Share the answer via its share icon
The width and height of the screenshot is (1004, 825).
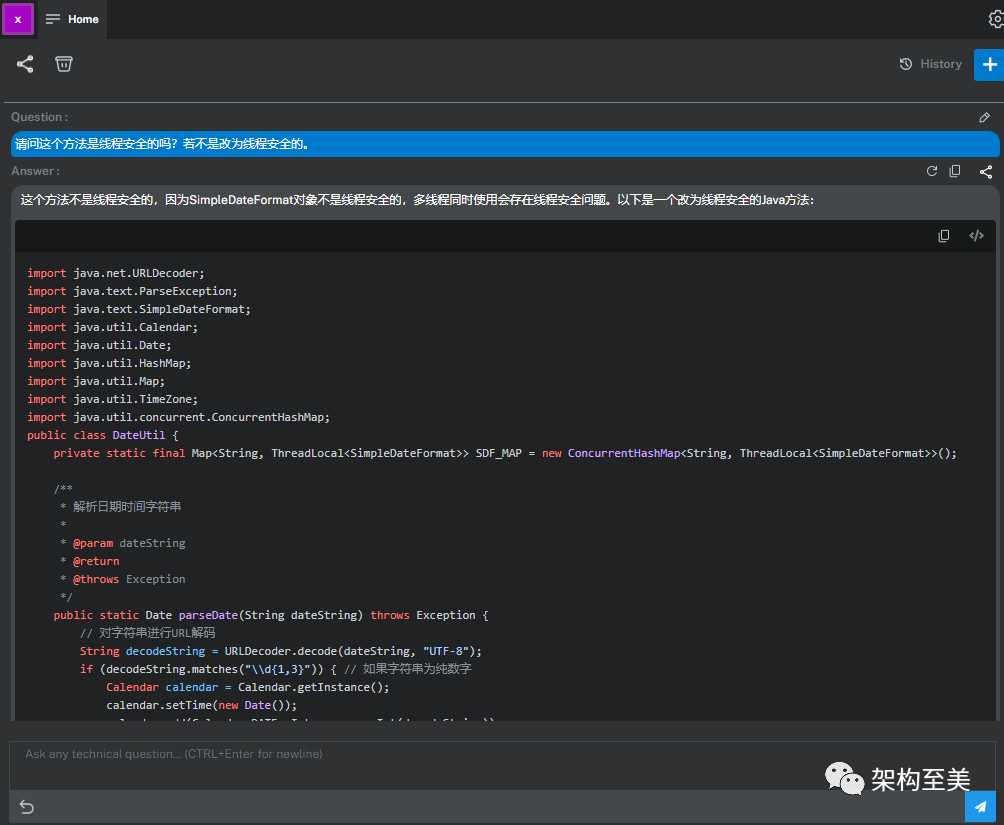[x=985, y=171]
